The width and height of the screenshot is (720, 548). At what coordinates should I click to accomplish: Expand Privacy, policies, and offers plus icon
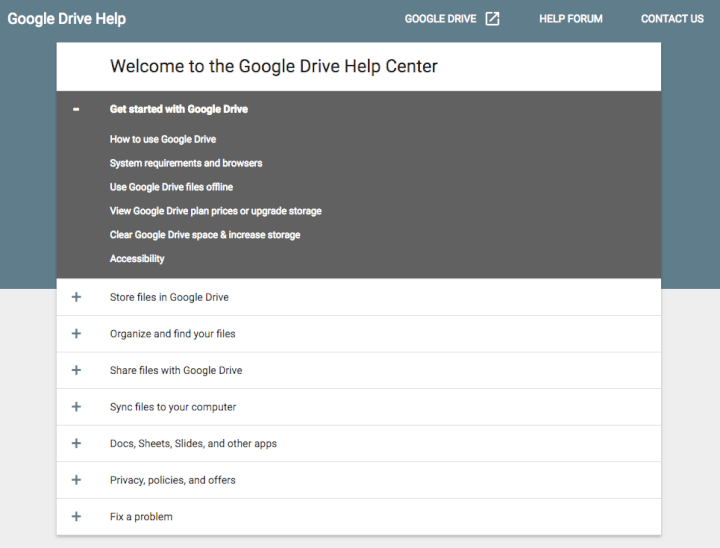point(76,480)
